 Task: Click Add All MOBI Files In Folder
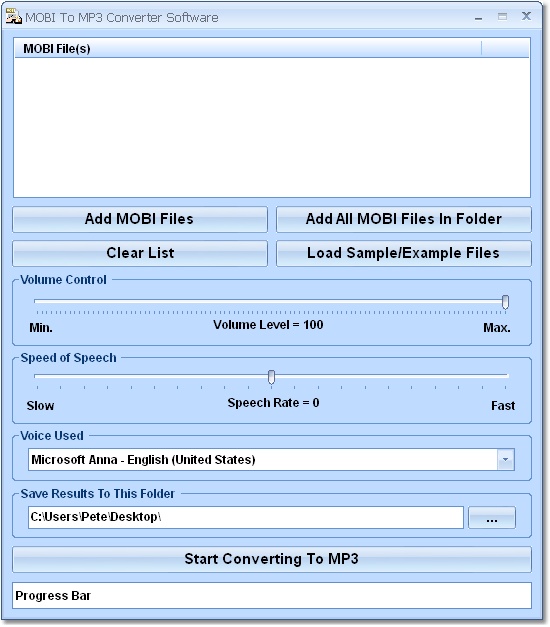point(404,219)
